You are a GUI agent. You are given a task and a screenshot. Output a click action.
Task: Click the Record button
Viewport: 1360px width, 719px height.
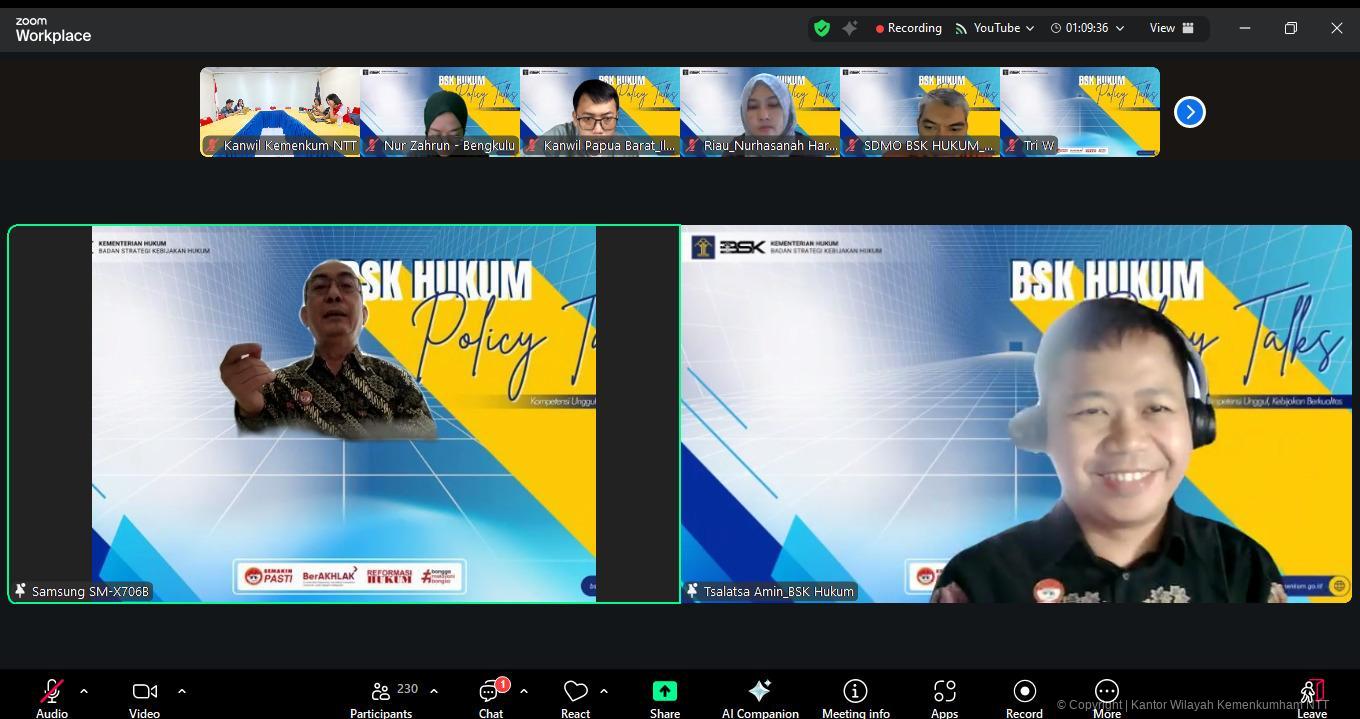1024,697
